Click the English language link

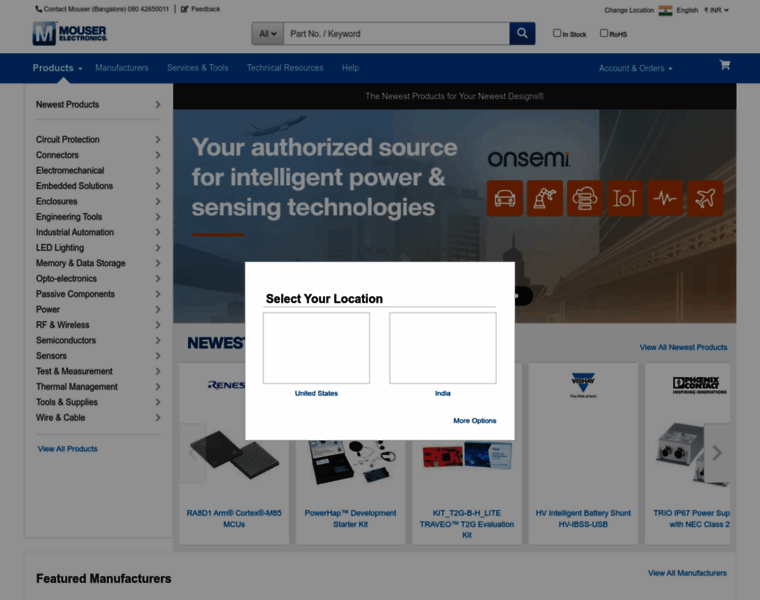pos(687,10)
